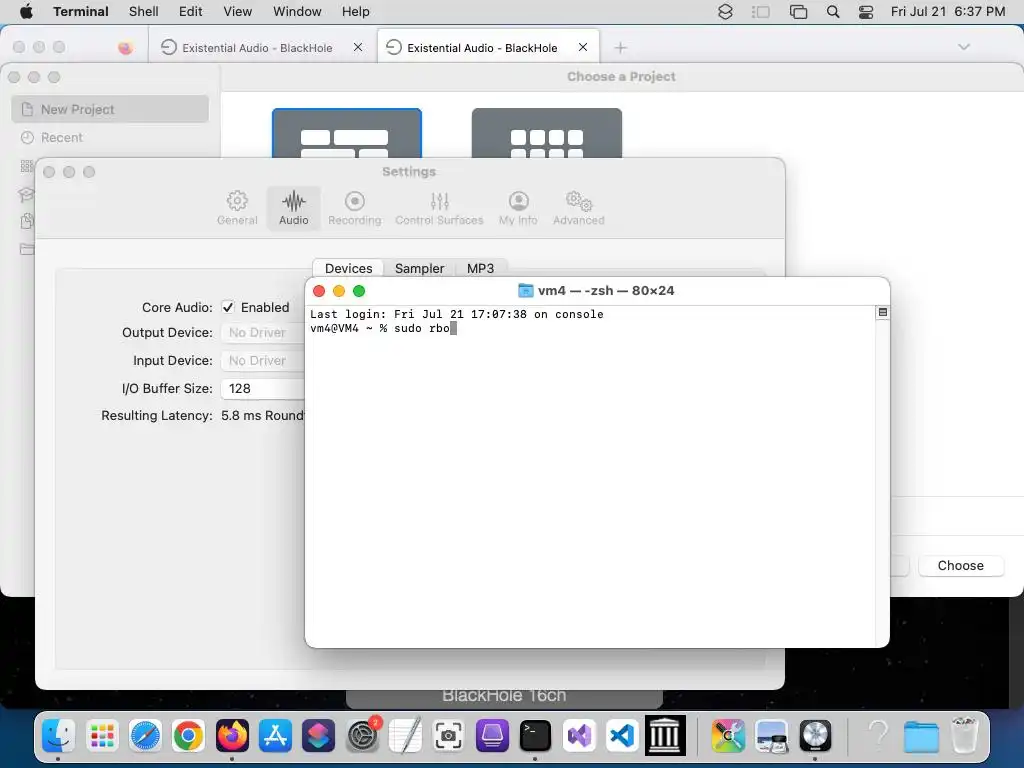
Task: Open the Shell menu
Action: point(144,12)
